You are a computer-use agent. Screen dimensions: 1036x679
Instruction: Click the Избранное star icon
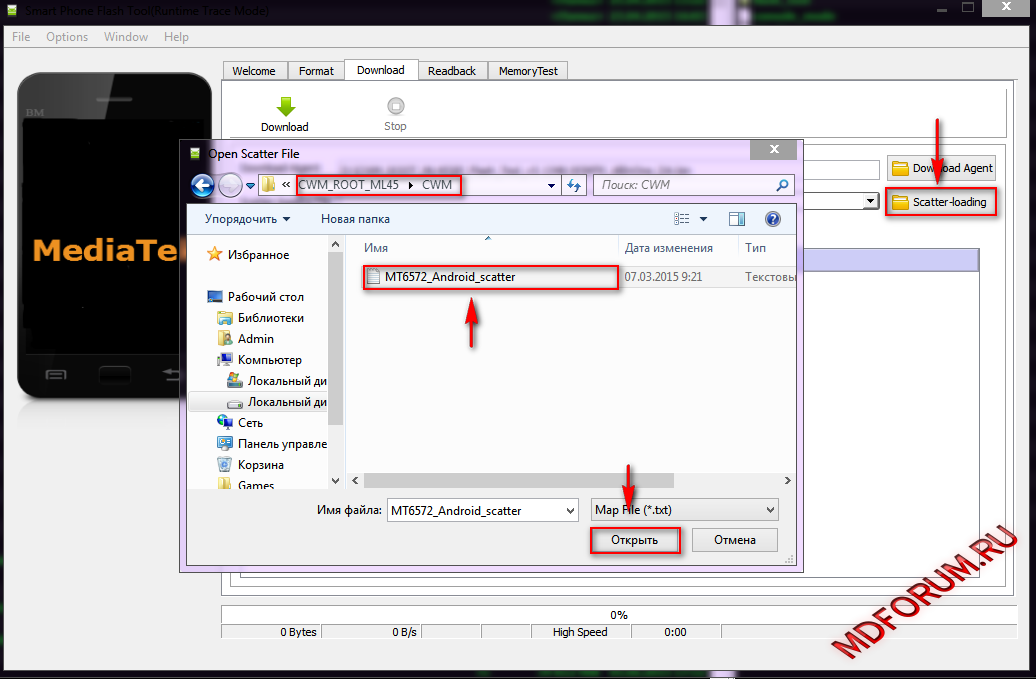(x=214, y=254)
